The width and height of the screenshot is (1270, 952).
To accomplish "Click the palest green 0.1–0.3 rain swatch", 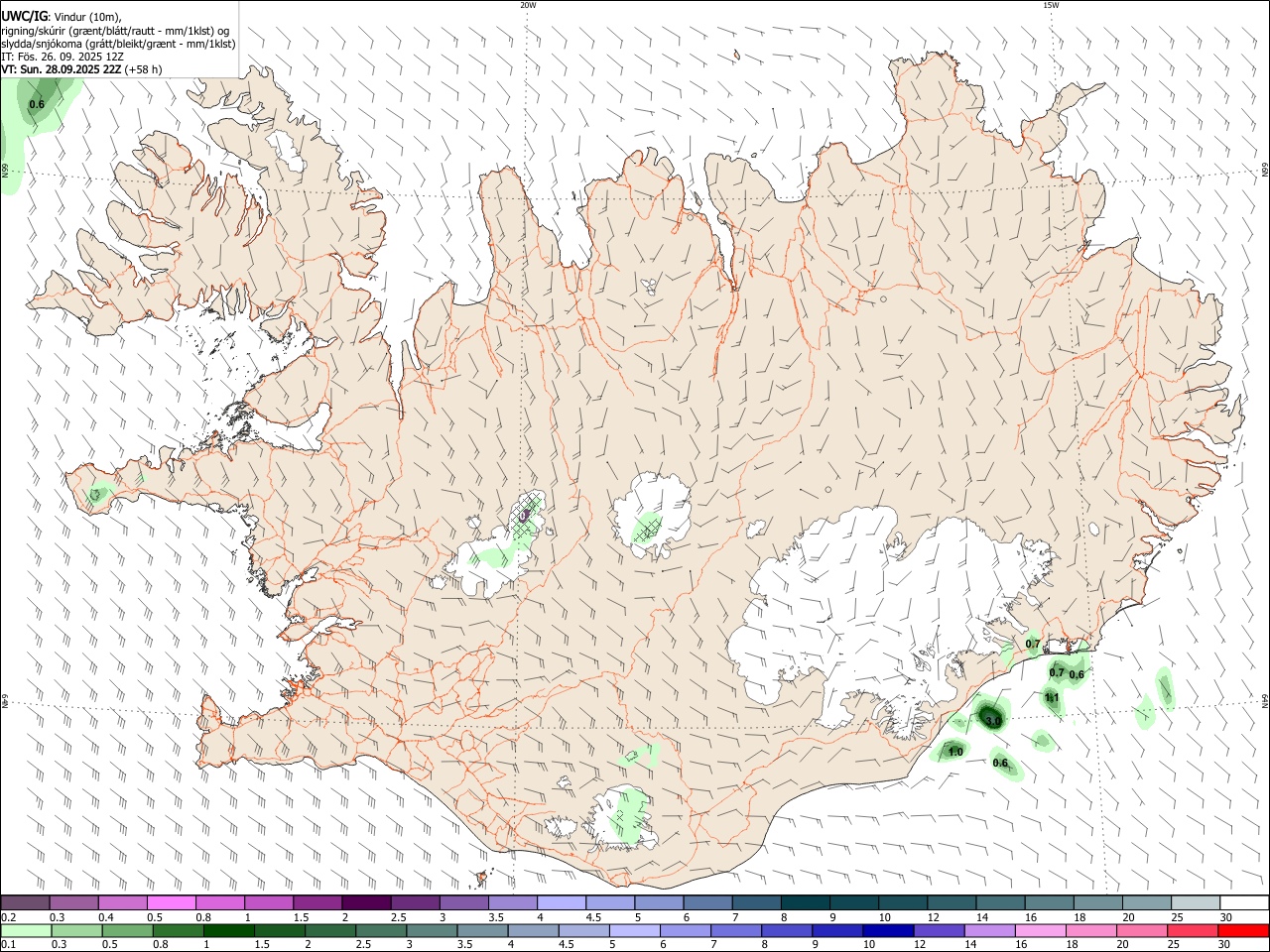I will [x=26, y=930].
